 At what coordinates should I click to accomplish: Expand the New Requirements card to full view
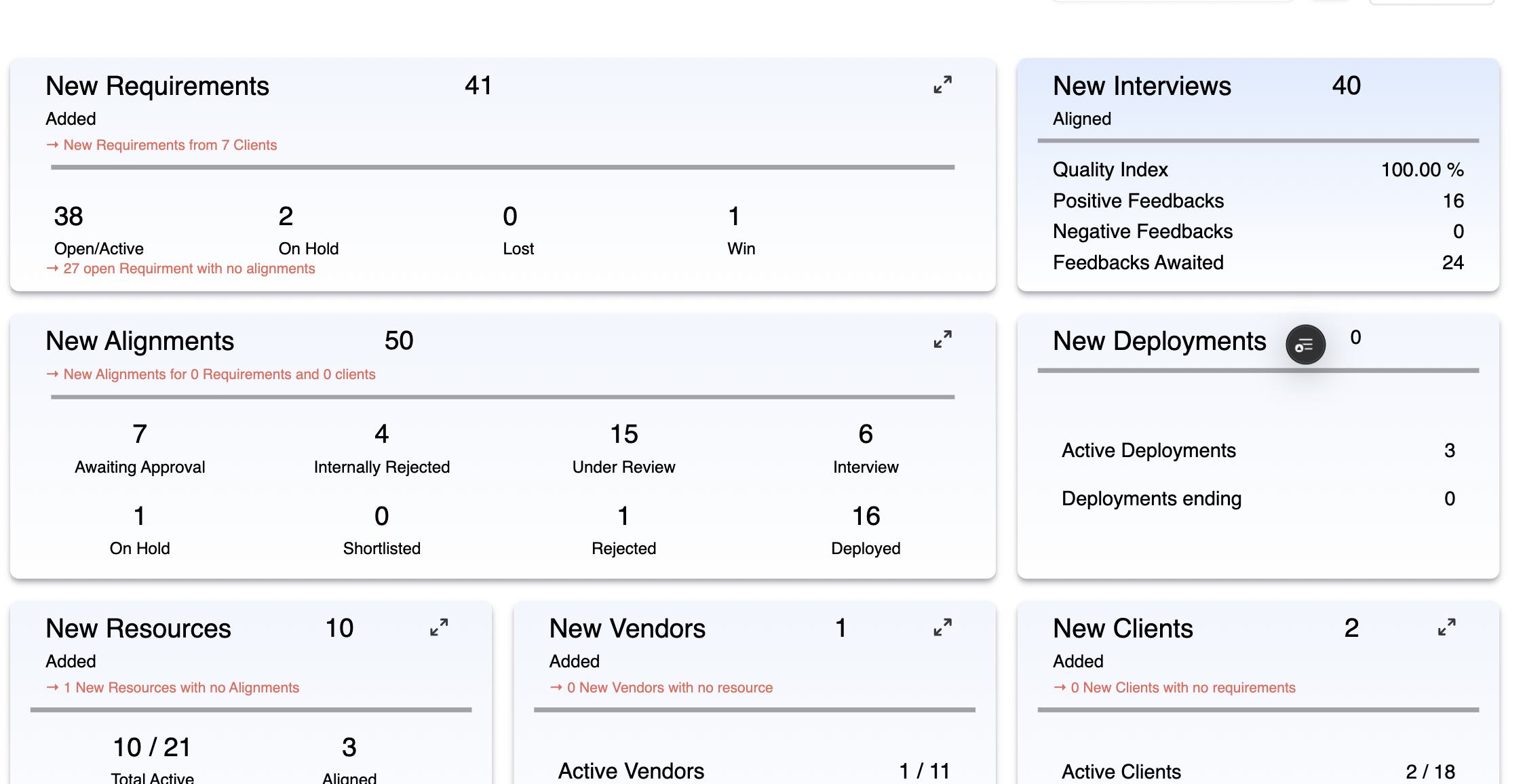942,85
